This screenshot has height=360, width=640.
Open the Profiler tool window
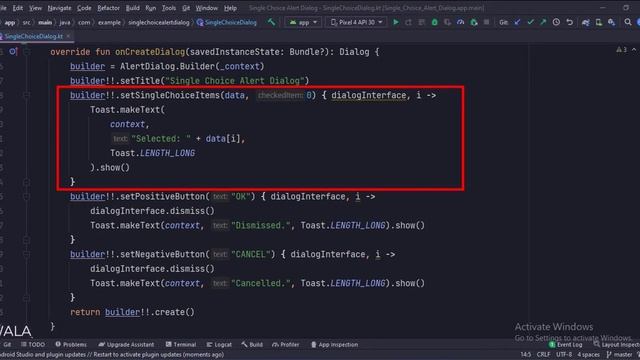[286, 344]
